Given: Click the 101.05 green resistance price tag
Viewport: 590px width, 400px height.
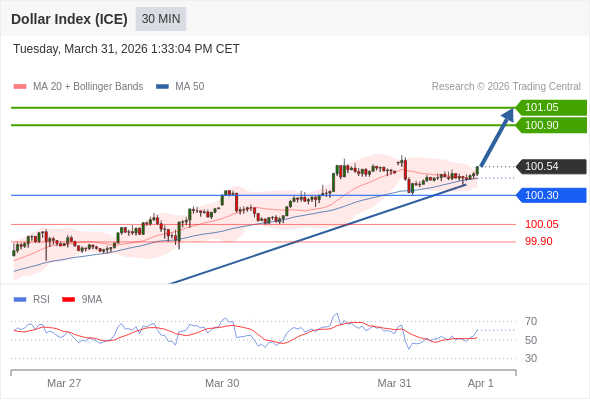Looking at the screenshot, I should (551, 107).
